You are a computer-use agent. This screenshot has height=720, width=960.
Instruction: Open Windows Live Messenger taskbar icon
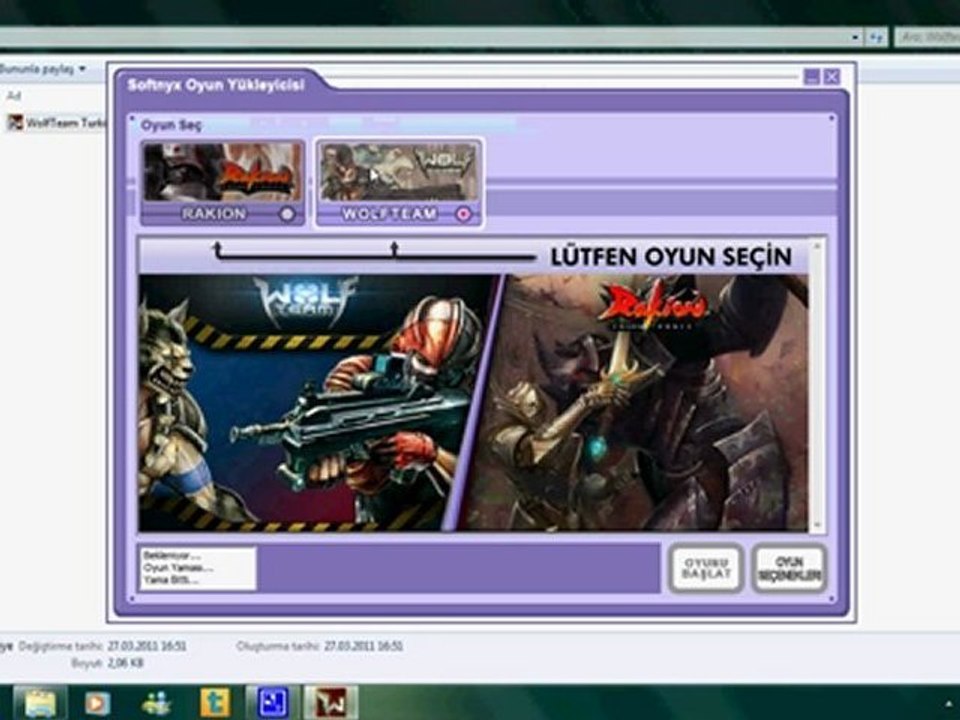pyautogui.click(x=156, y=703)
